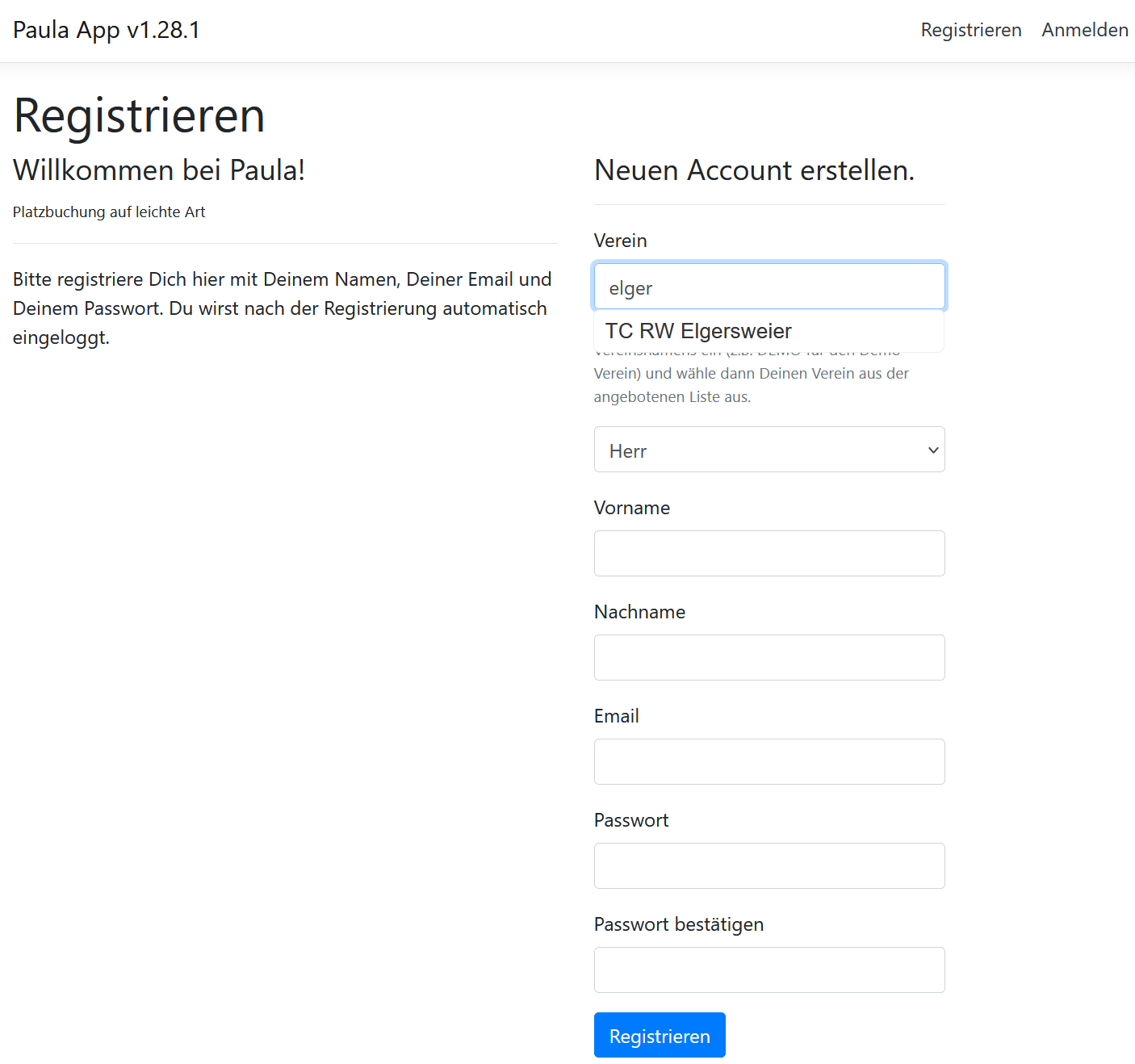Click the Passwort label above its field
Screen dimensions: 1135x1064
[x=630, y=820]
